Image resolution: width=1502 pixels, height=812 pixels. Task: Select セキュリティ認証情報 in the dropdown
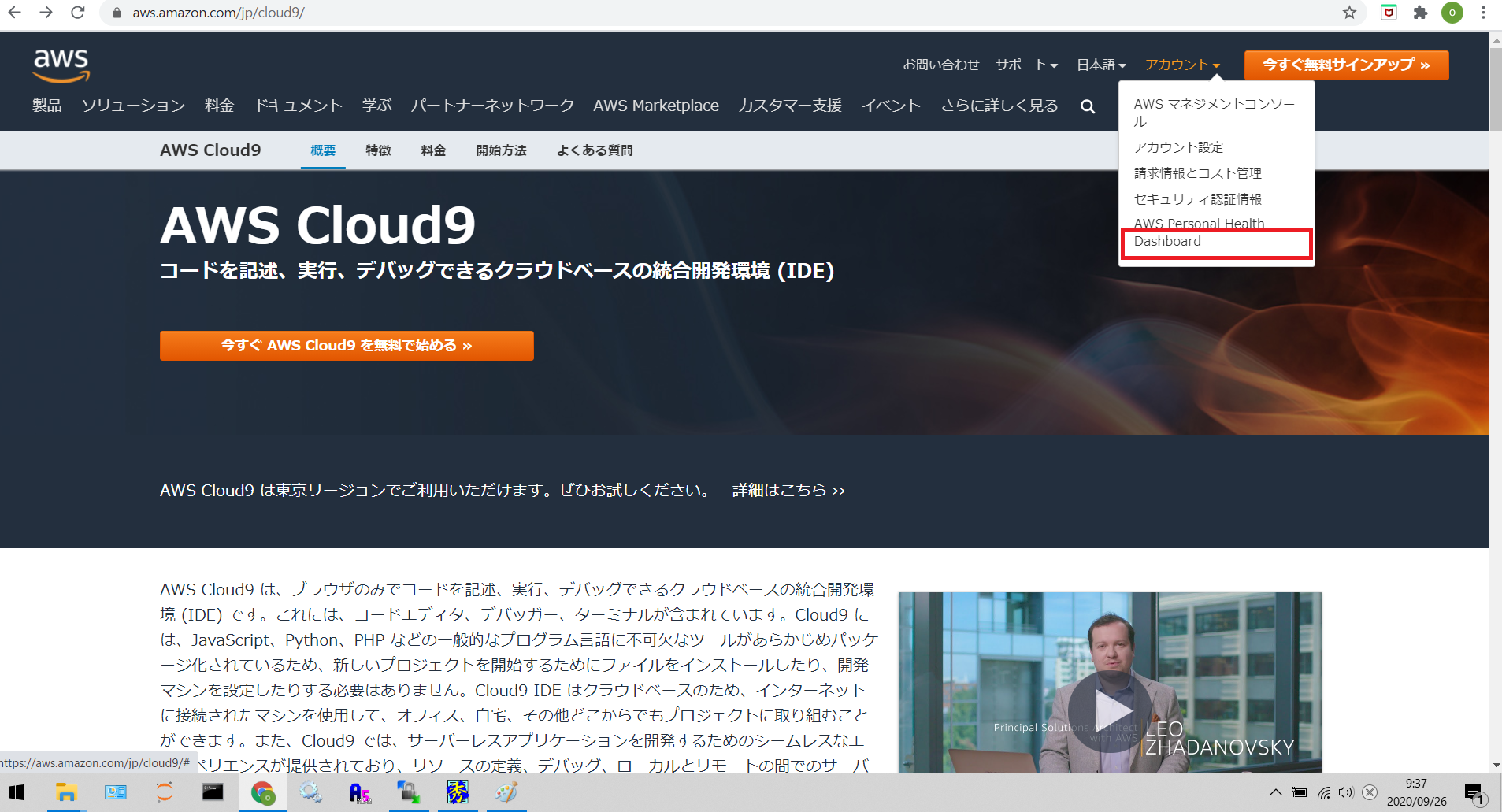1197,199
